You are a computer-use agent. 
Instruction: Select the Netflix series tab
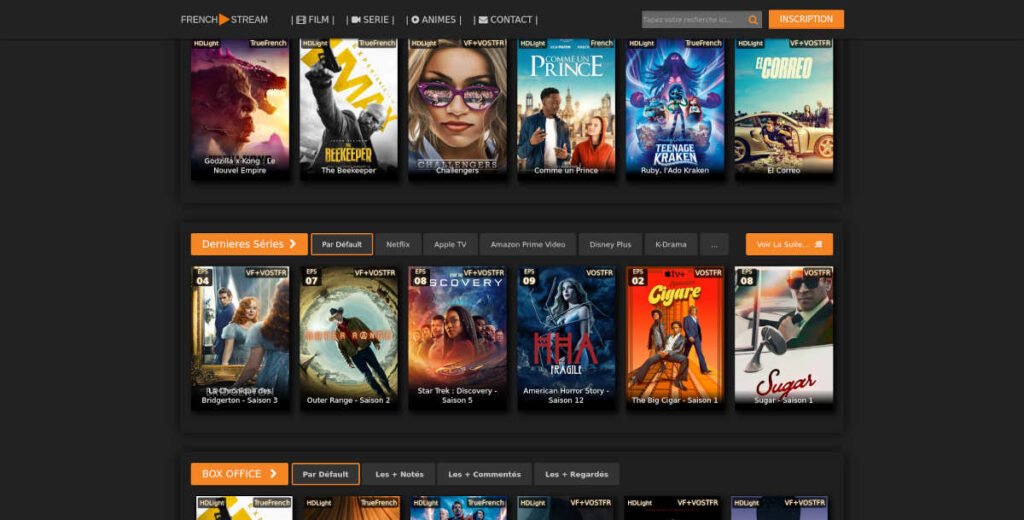click(398, 244)
